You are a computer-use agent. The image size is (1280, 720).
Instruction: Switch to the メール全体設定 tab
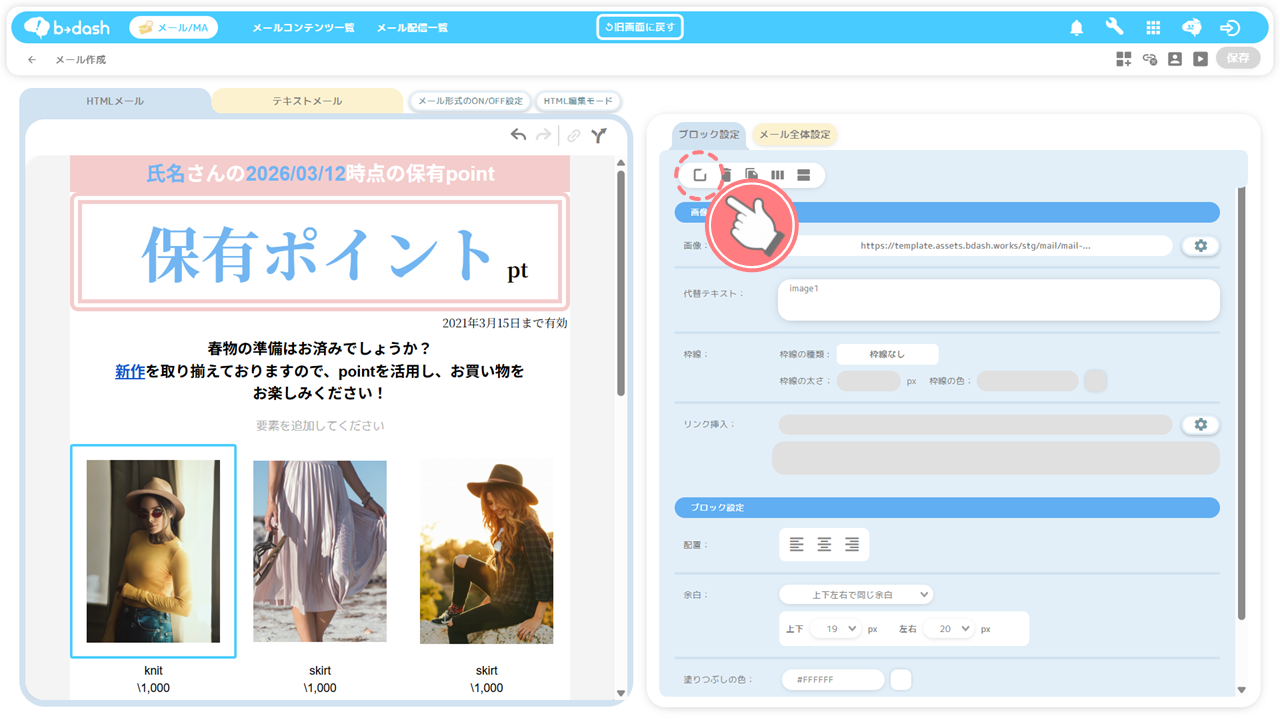pyautogui.click(x=794, y=135)
